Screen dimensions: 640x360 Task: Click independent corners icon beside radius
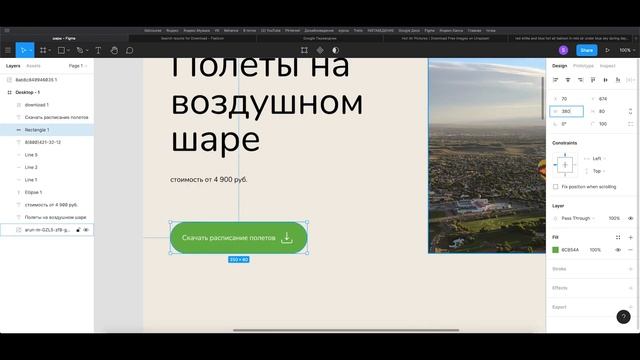pyautogui.click(x=631, y=124)
